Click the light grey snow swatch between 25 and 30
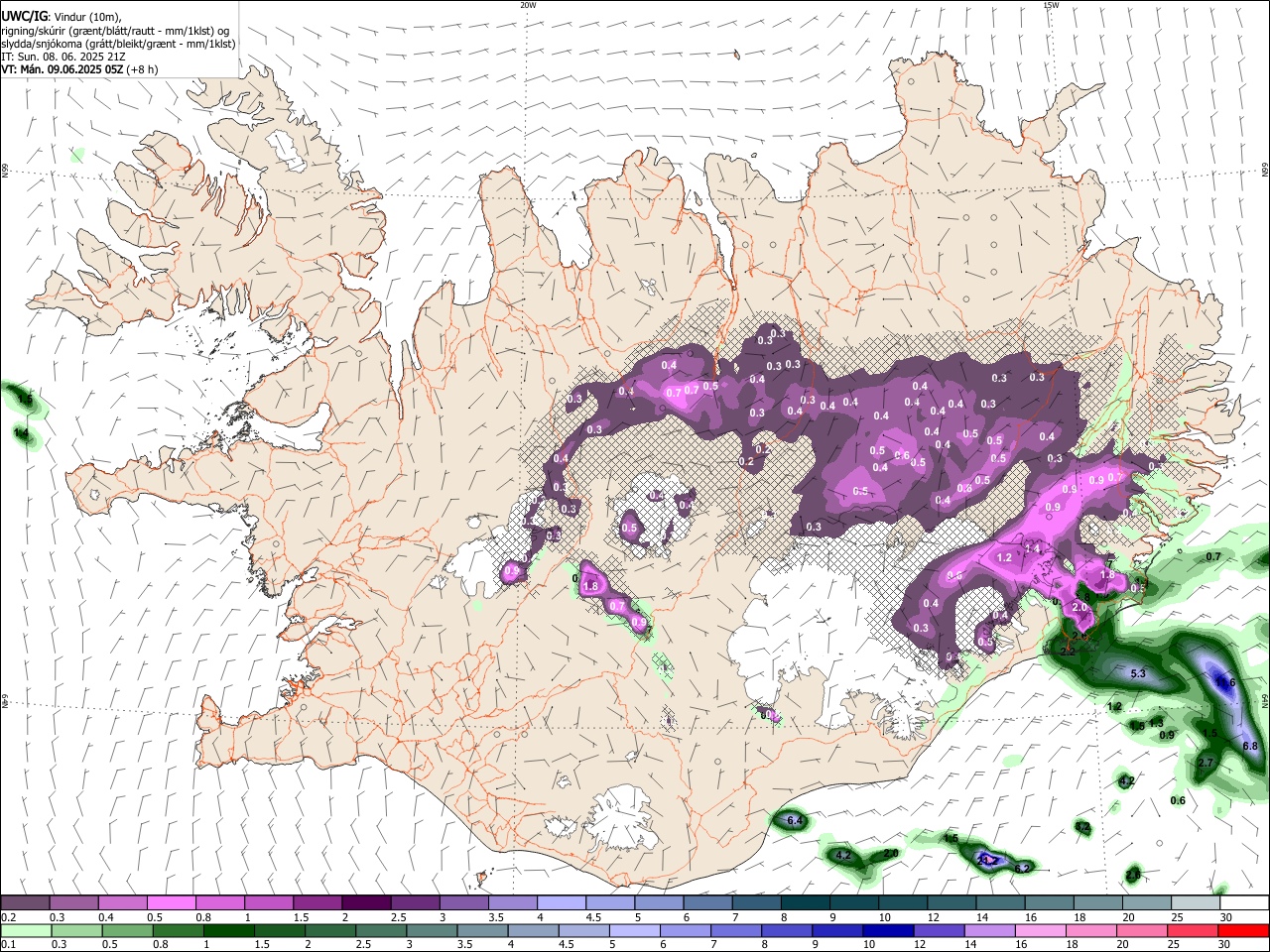 [1196, 902]
